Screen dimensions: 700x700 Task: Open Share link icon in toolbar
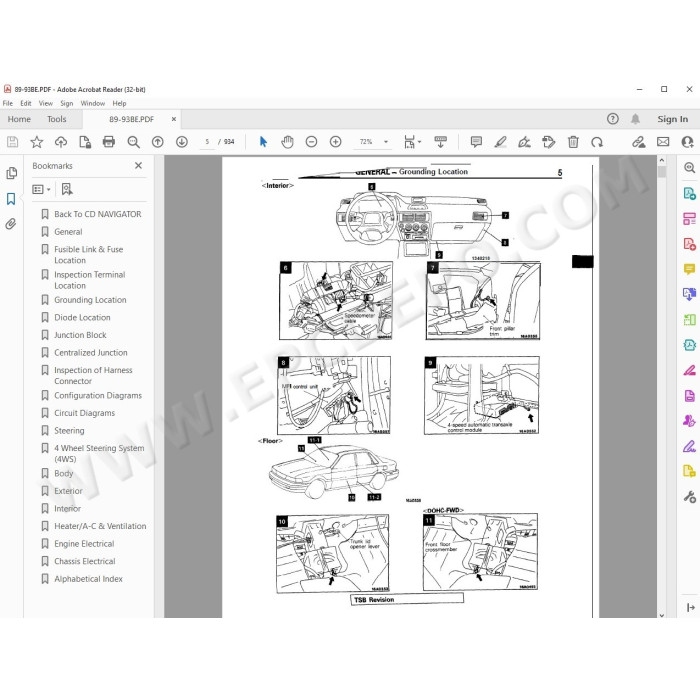coord(638,142)
